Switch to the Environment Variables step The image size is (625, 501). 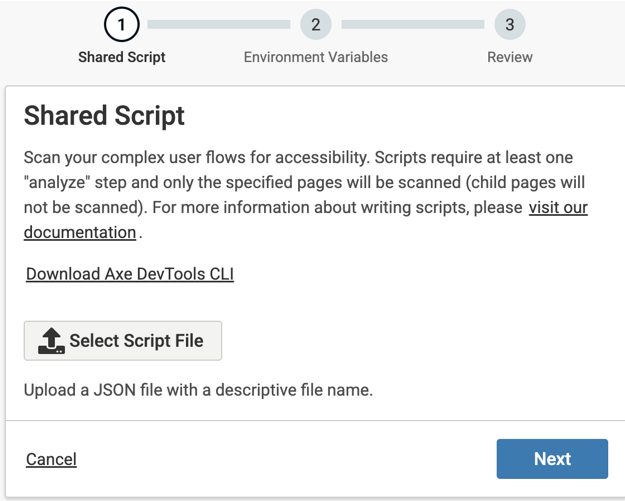[x=315, y=57]
